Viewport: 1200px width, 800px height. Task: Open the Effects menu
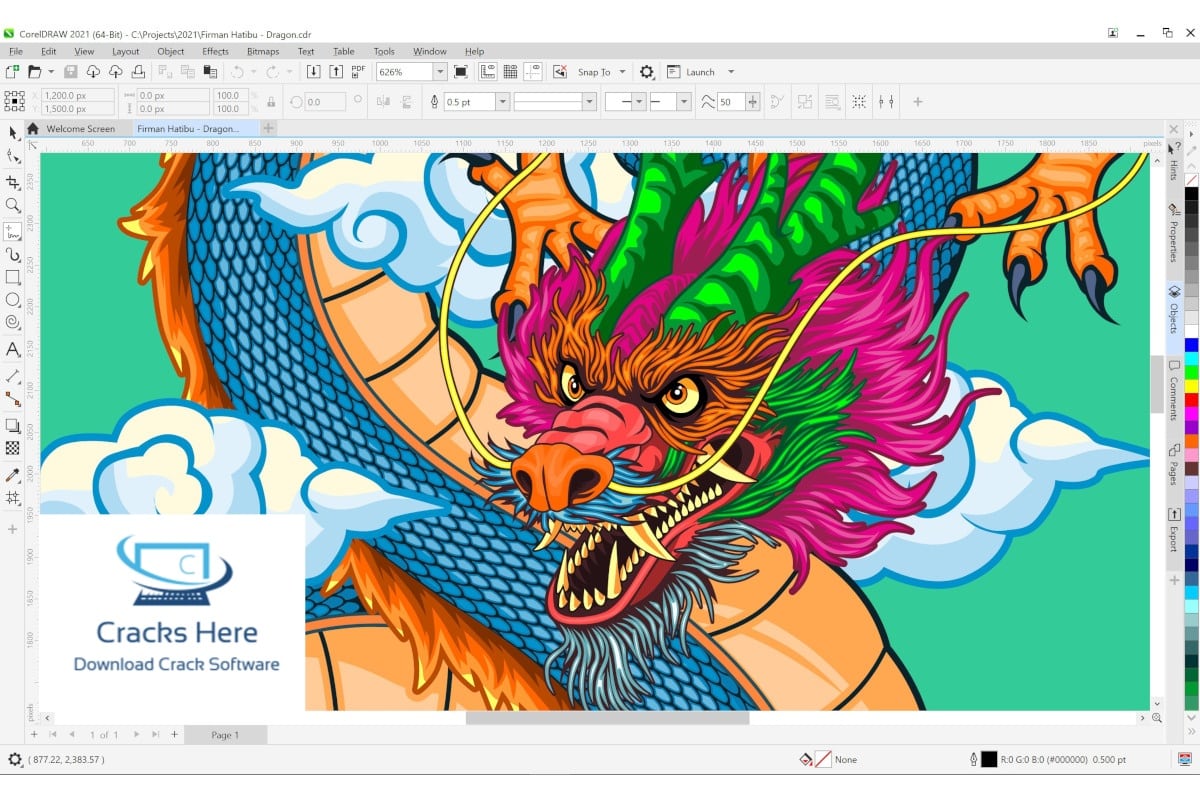215,51
